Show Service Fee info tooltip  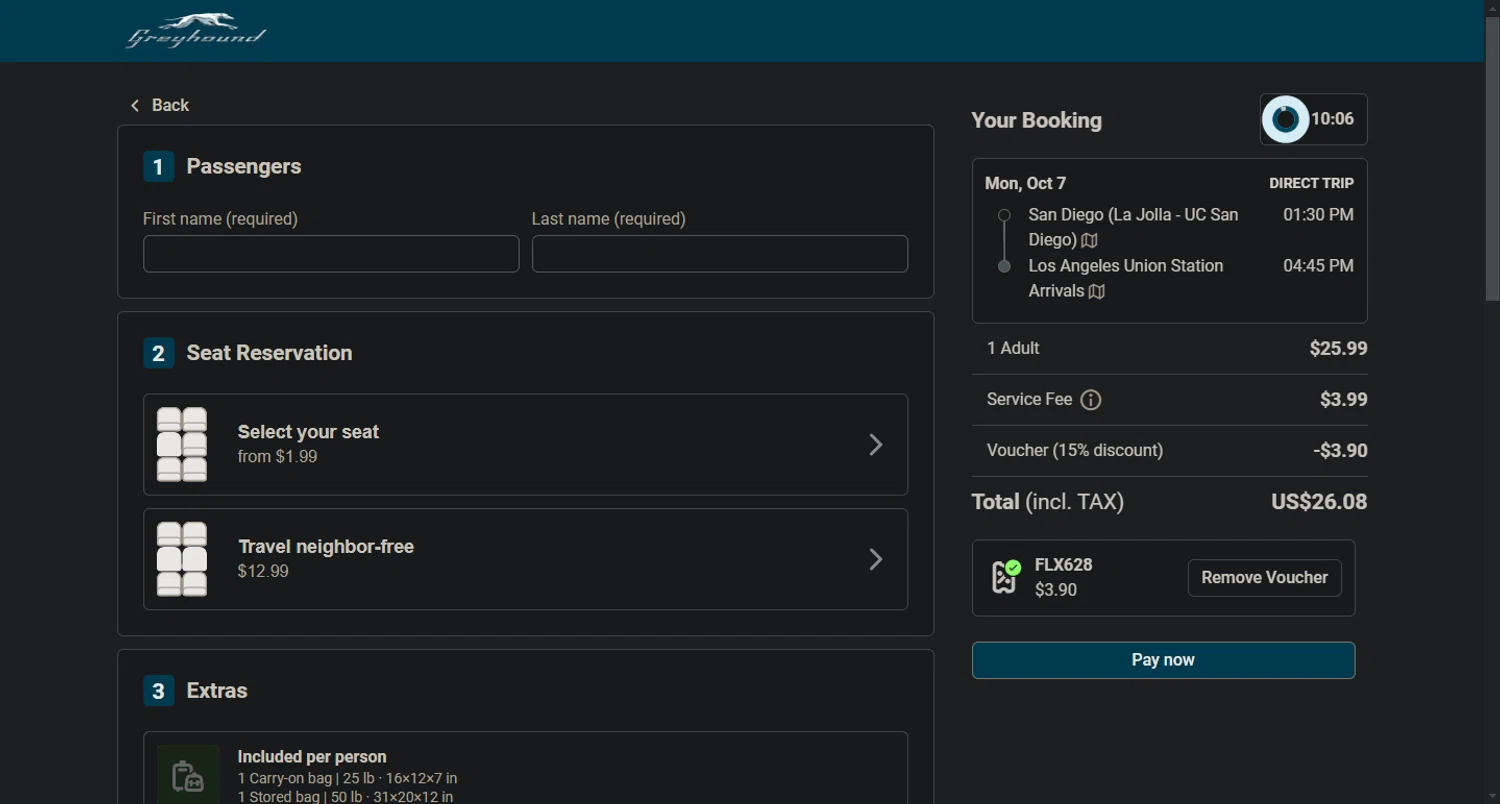[x=1091, y=400]
